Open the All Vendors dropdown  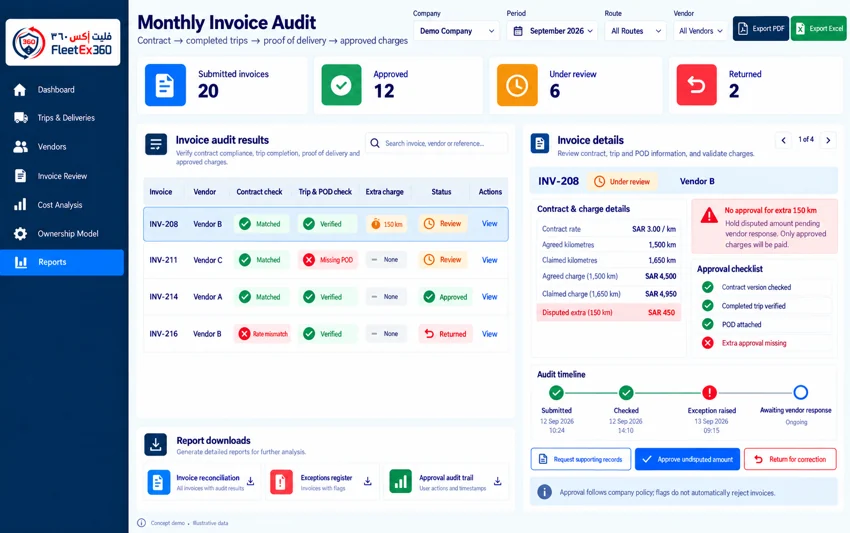pos(700,31)
